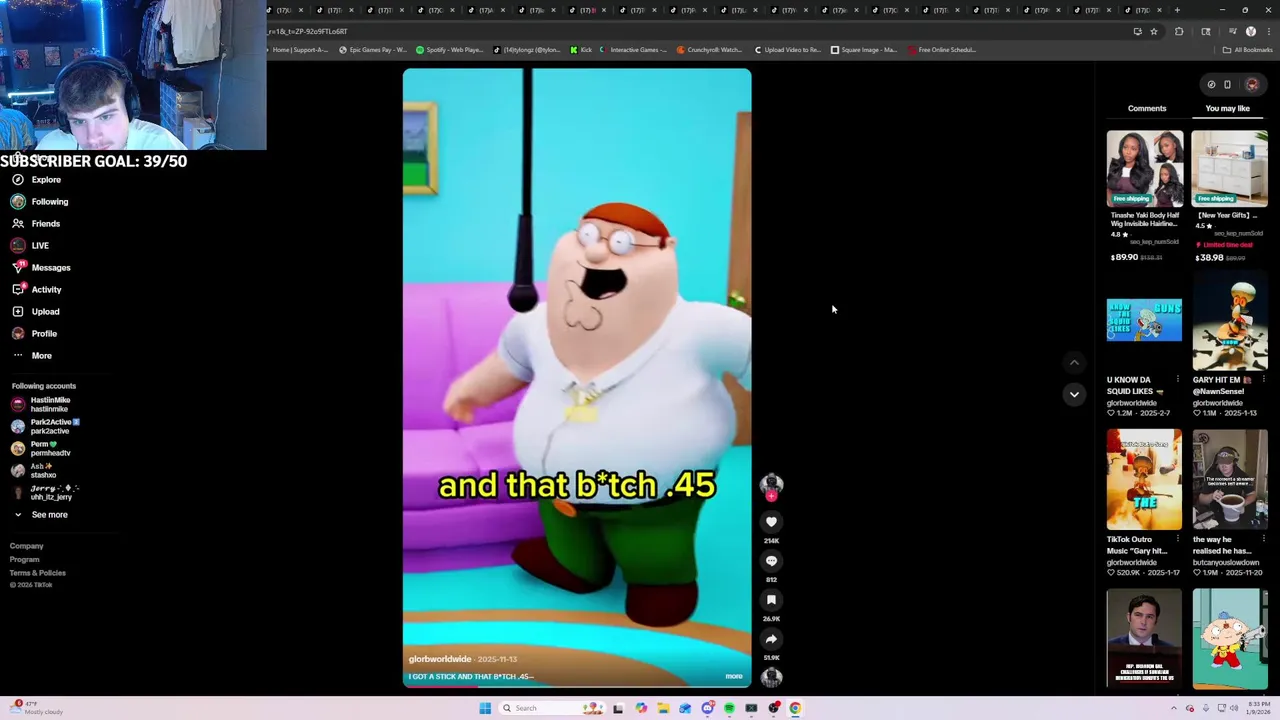1280x720 pixels.
Task: Open a new browser tab with the plus button
Action: tap(1177, 10)
